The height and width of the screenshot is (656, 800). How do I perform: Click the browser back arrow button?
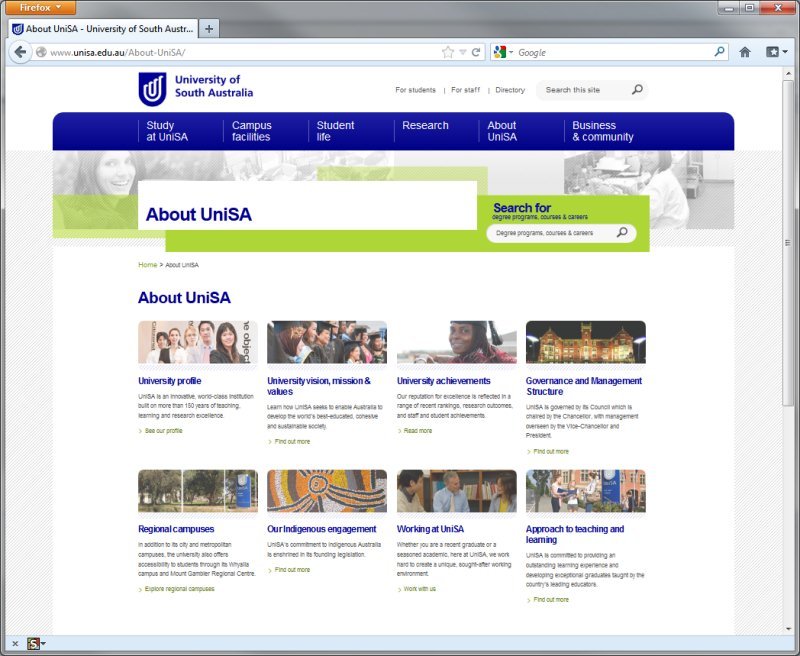pyautogui.click(x=20, y=52)
